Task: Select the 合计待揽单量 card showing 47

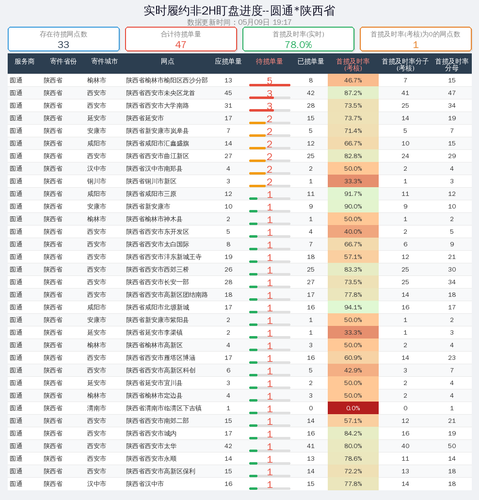Action: [181, 39]
